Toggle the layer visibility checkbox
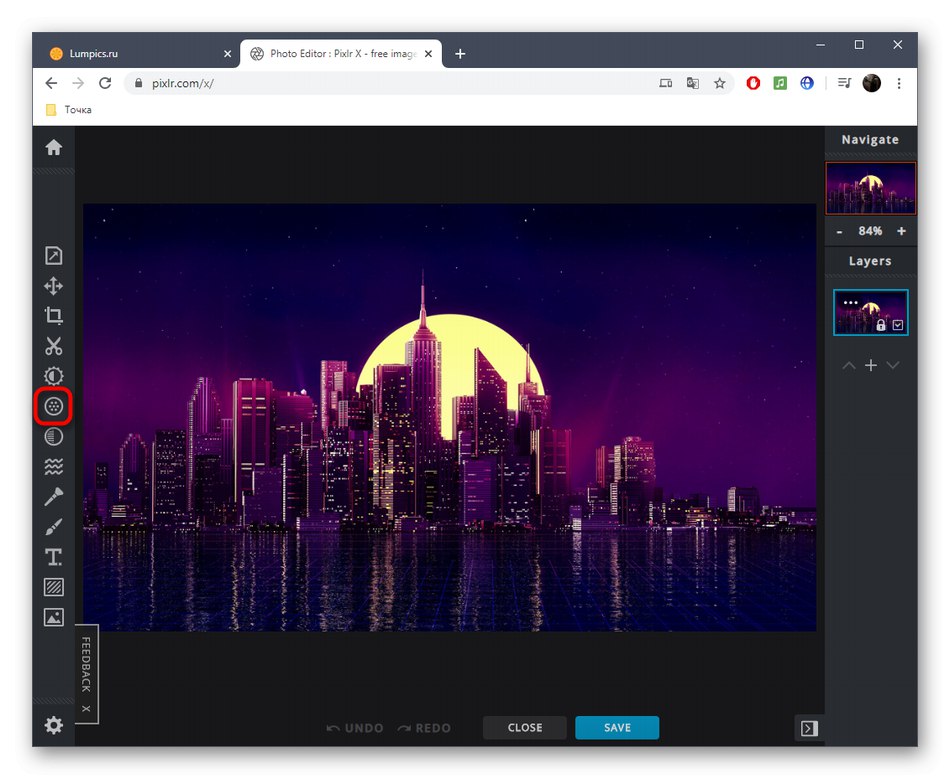Screen dimensions: 950x779 [898, 325]
